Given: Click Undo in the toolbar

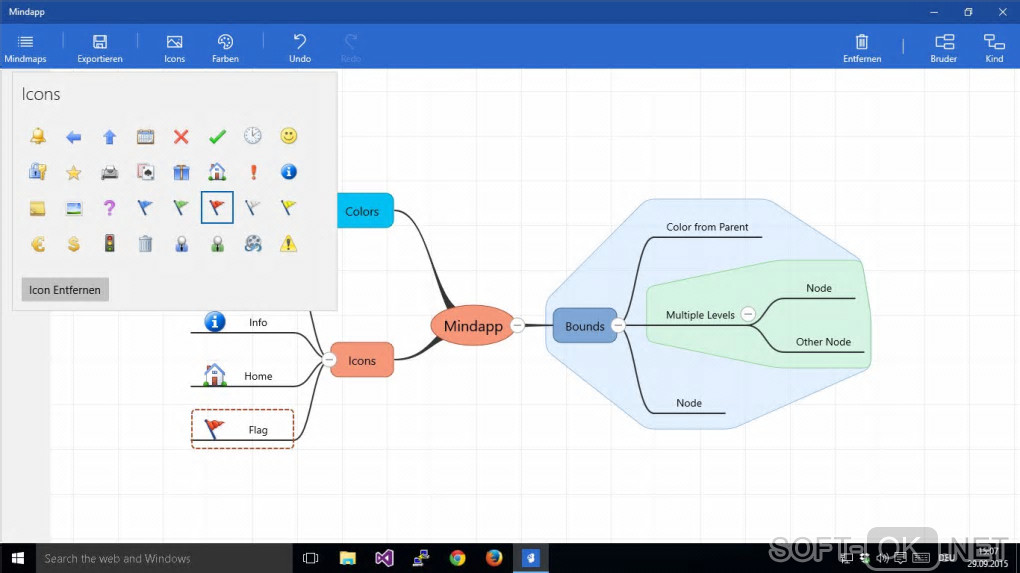Looking at the screenshot, I should 300,48.
